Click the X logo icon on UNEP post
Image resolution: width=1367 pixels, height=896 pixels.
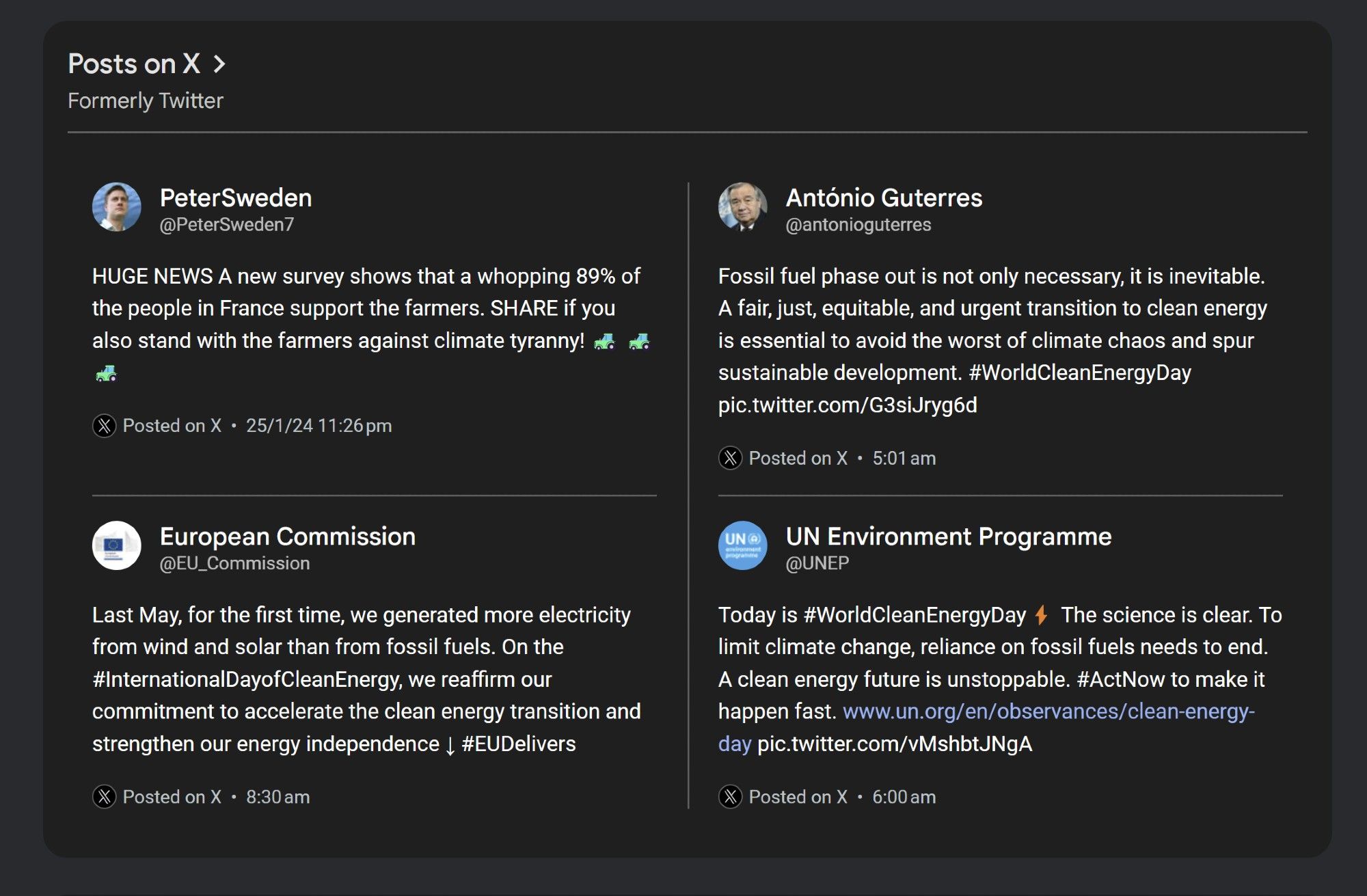tap(731, 796)
